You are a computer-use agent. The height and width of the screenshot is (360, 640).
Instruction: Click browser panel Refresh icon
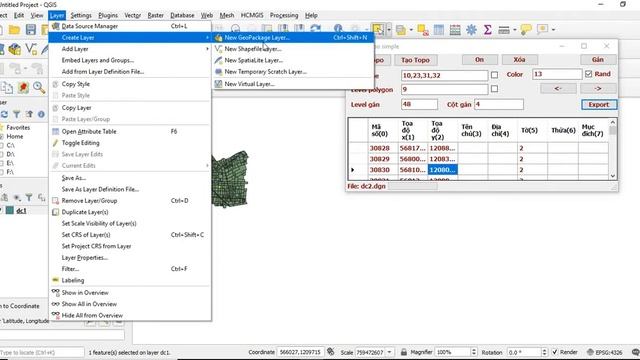pyautogui.click(x=4, y=114)
